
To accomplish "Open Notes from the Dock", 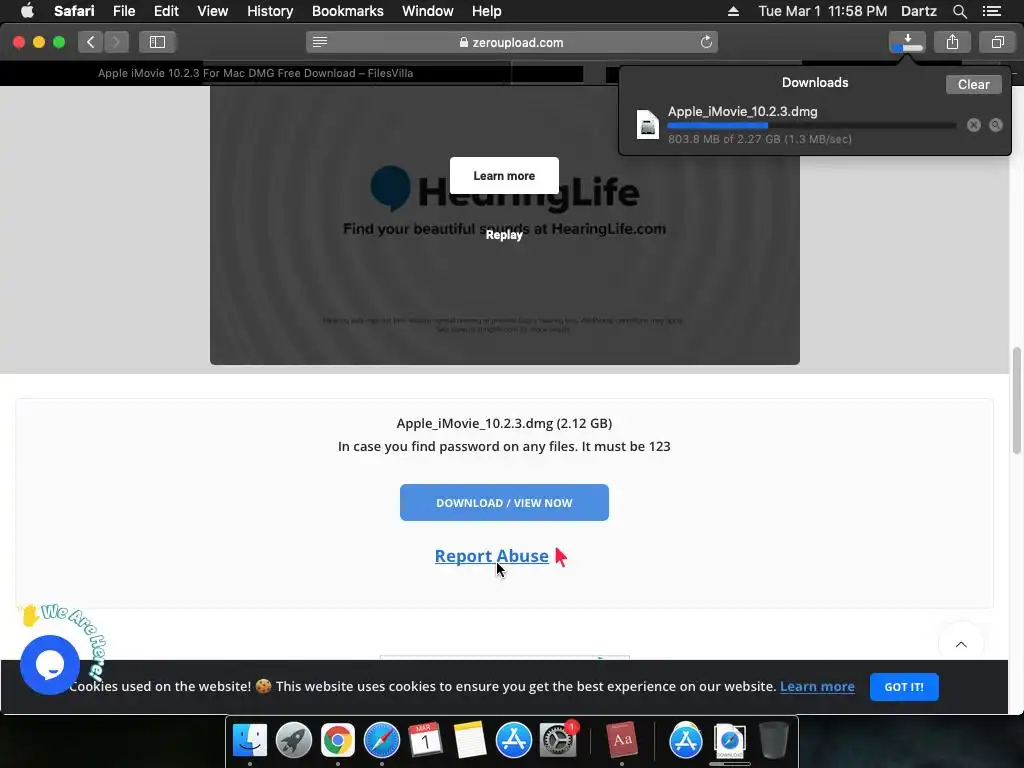I will click(470, 741).
